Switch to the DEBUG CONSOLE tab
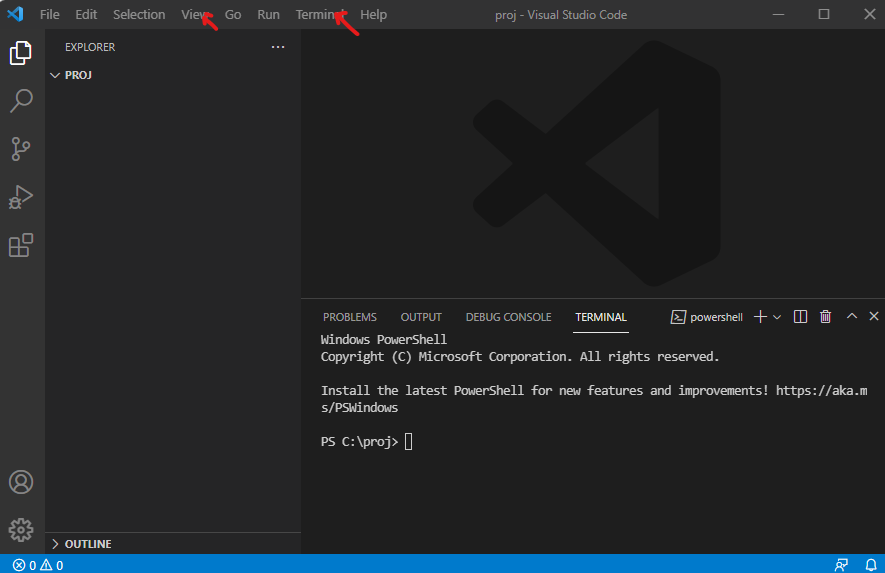 (x=508, y=317)
